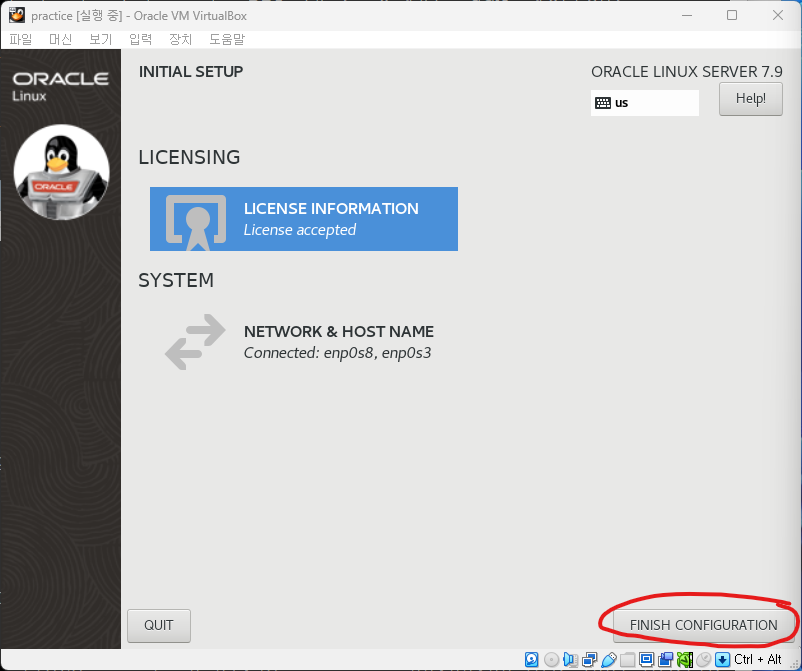Click the VirtualBox window title icon
The image size is (802, 671).
(17, 15)
